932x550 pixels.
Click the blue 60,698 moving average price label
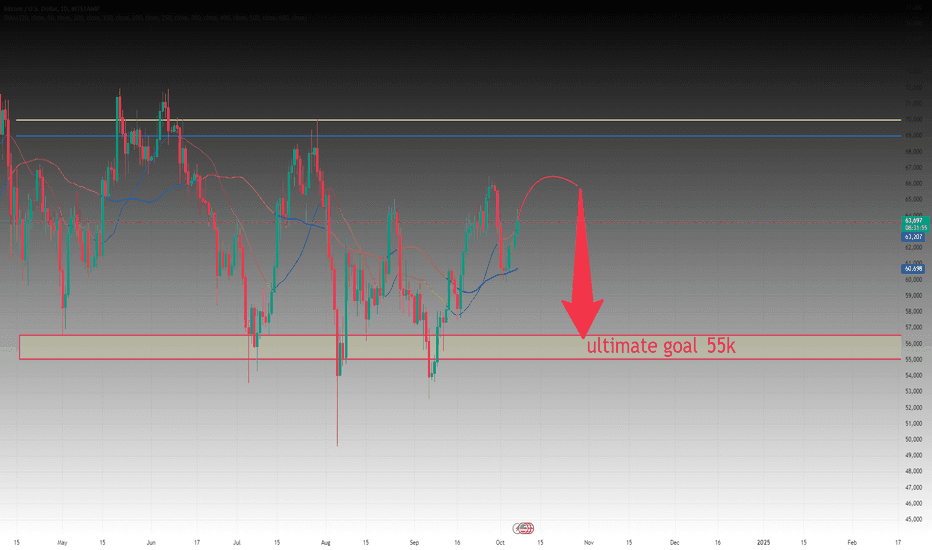tap(913, 269)
